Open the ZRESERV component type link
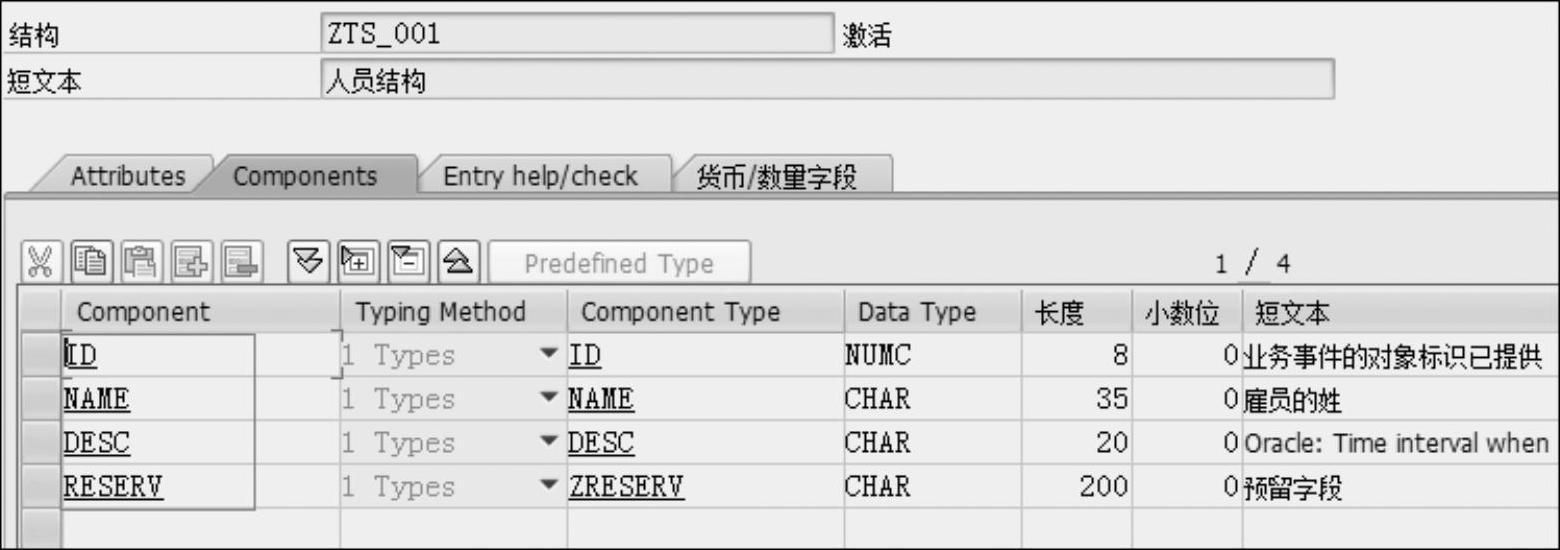This screenshot has height=550, width=1560. [626, 487]
